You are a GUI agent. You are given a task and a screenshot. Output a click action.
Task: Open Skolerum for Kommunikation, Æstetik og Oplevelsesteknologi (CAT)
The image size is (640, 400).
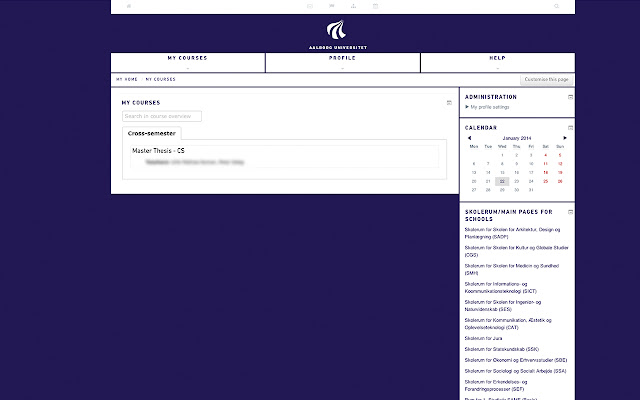(x=508, y=324)
